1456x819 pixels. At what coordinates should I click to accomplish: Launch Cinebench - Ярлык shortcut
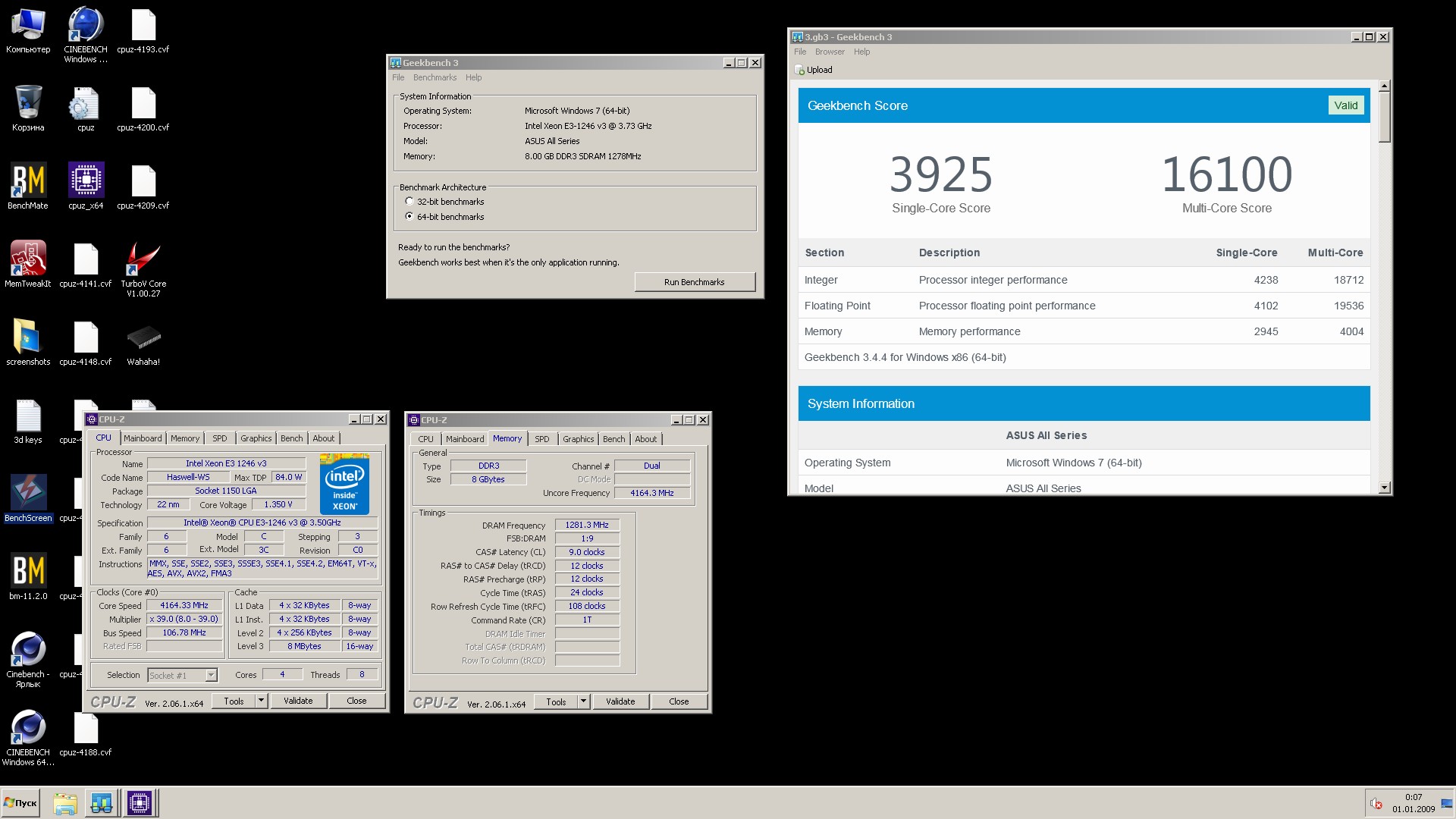click(x=28, y=660)
